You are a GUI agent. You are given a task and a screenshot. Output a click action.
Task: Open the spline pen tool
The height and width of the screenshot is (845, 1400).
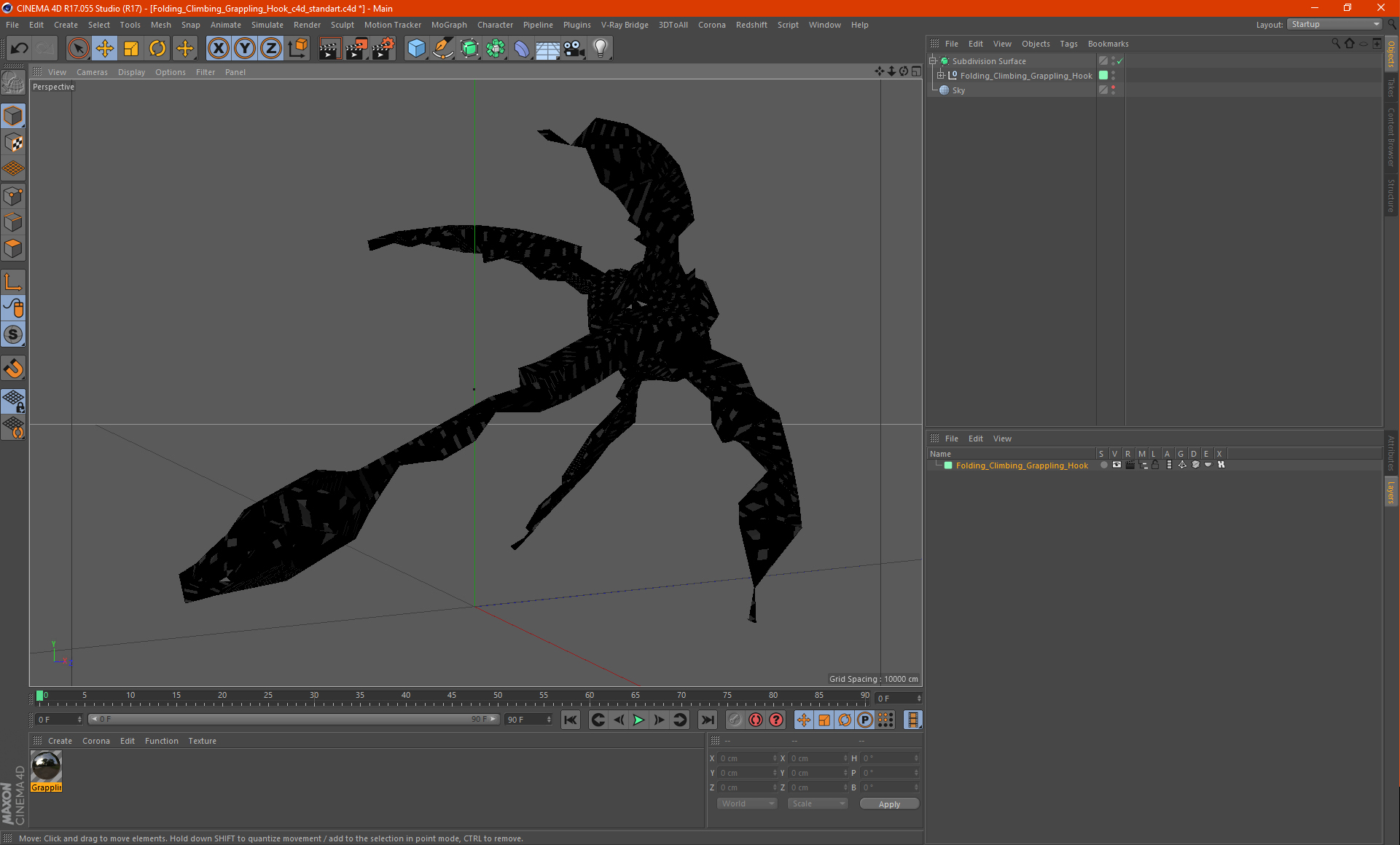tap(442, 49)
